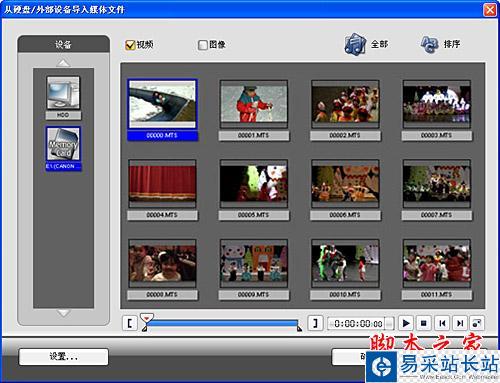Click the timecode field 0:00:00:00

click(357, 324)
